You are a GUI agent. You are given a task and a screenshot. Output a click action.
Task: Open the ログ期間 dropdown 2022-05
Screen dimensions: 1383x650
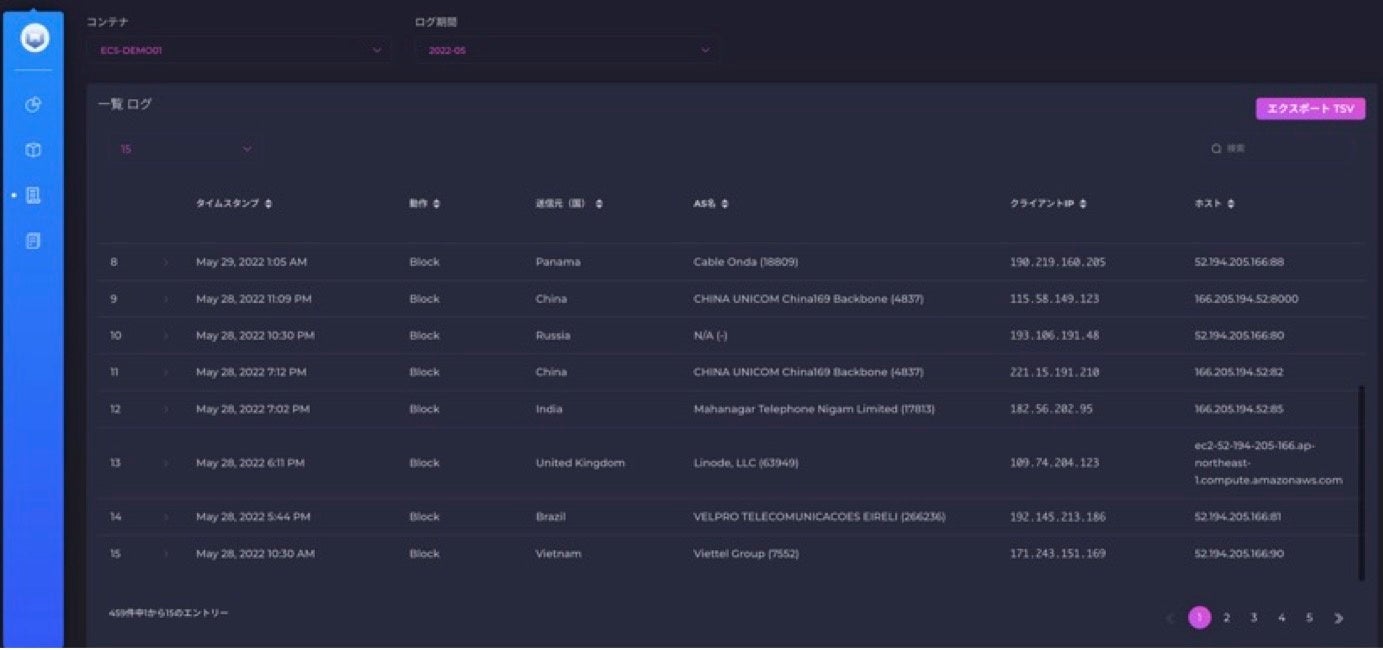coord(567,50)
